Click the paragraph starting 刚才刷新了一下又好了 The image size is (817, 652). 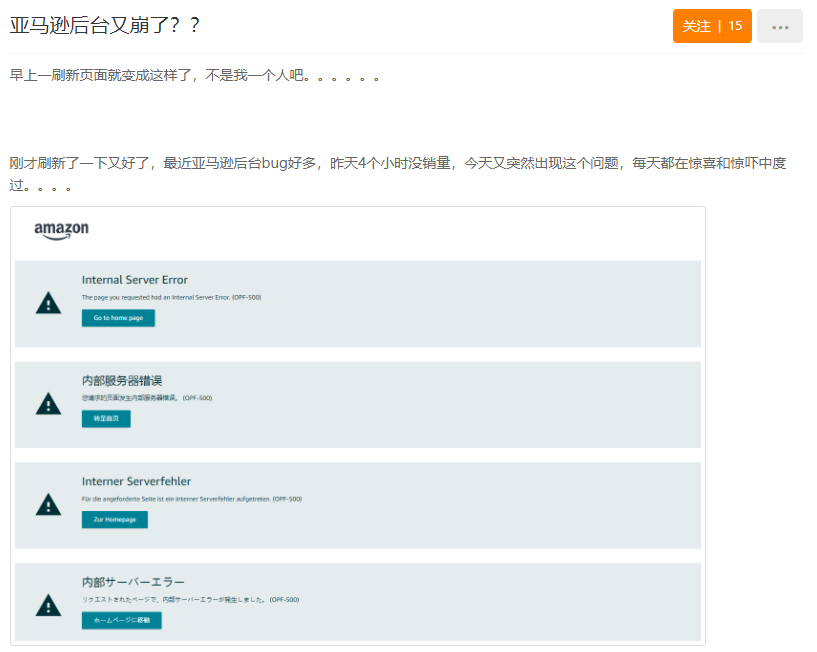(398, 174)
